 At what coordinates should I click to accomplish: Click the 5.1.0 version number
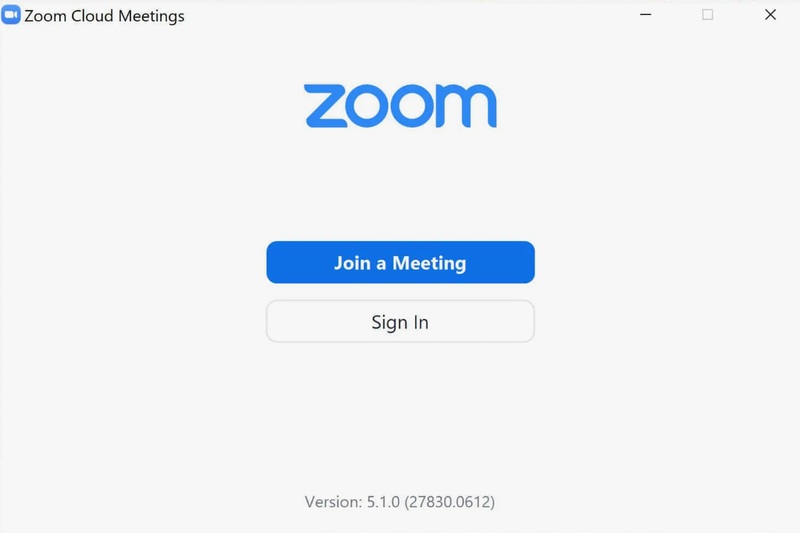(x=383, y=502)
